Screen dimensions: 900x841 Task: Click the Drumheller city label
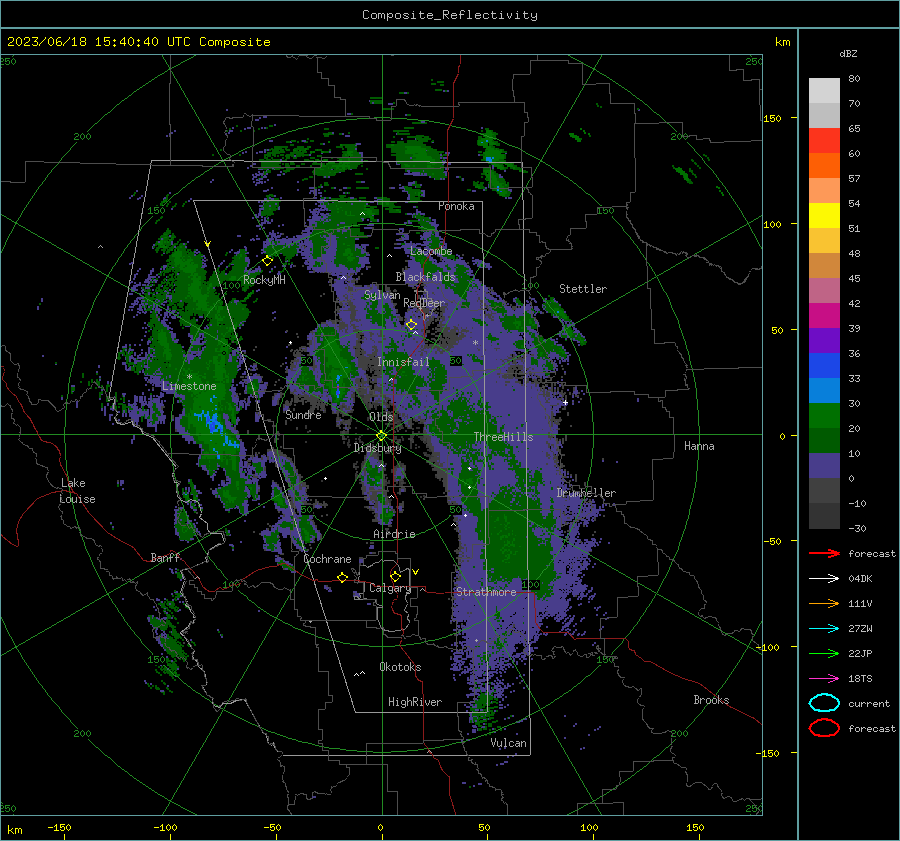coord(586,493)
